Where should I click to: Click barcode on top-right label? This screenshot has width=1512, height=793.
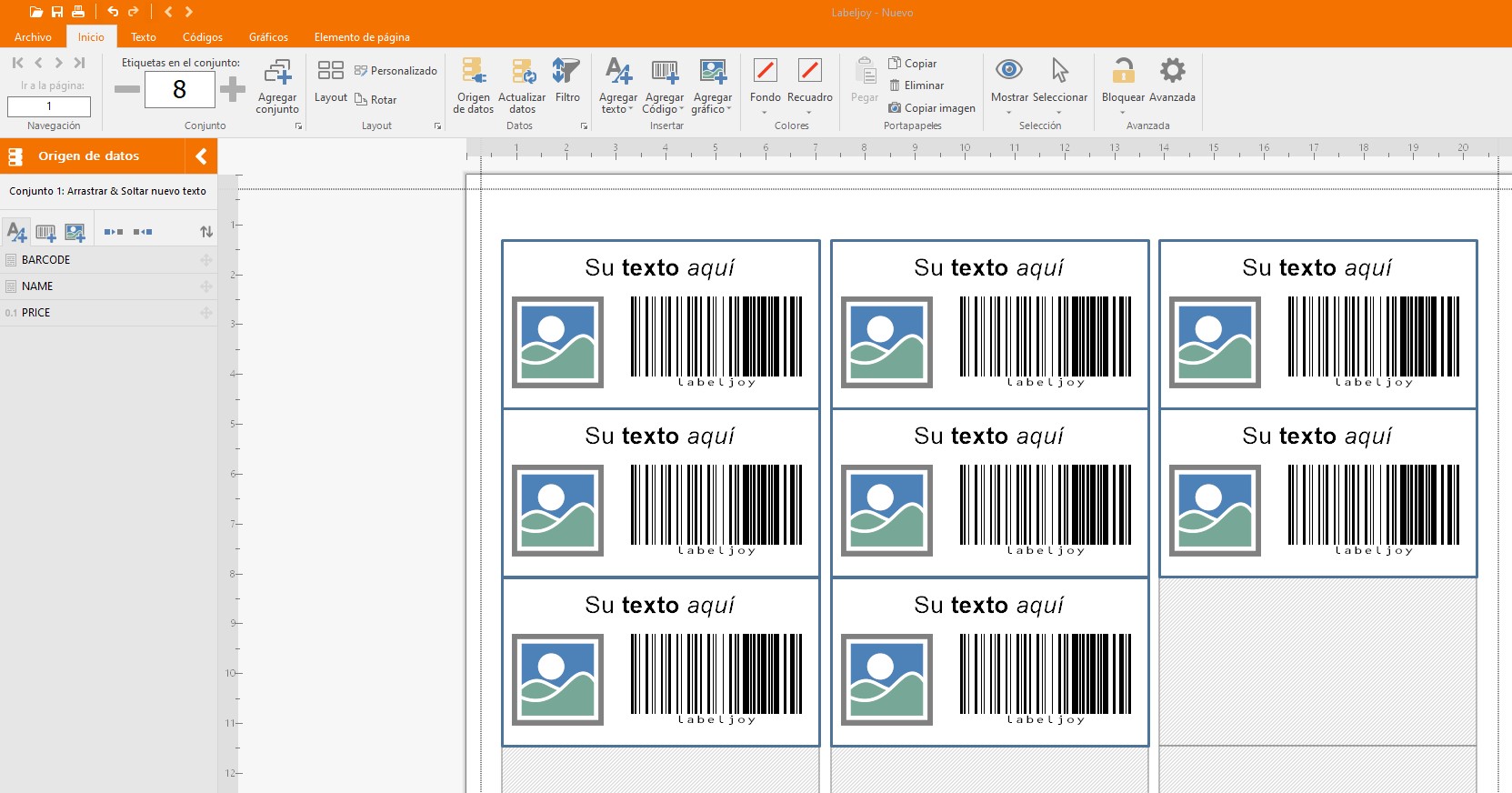[1374, 342]
